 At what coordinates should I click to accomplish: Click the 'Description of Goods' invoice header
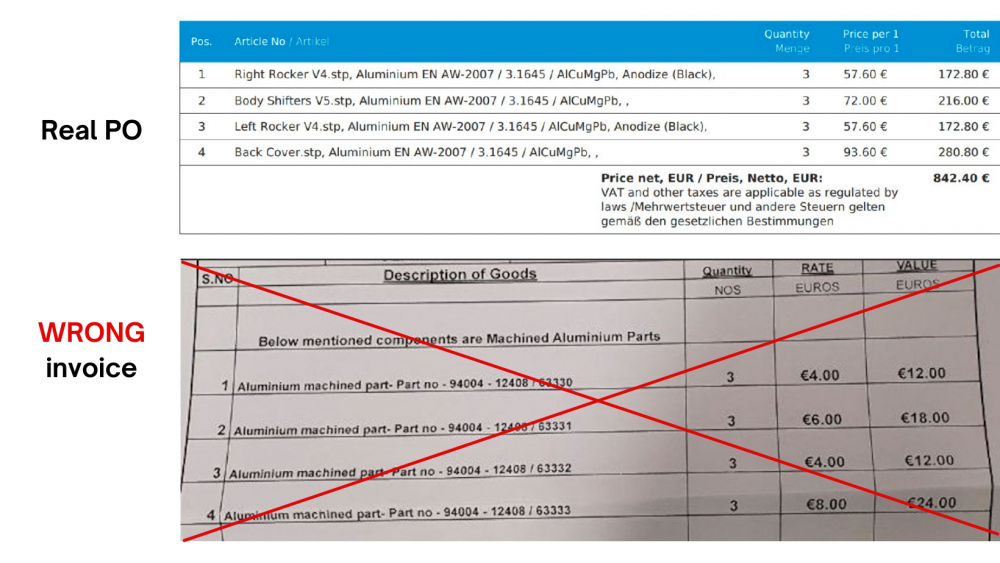pyautogui.click(x=460, y=275)
